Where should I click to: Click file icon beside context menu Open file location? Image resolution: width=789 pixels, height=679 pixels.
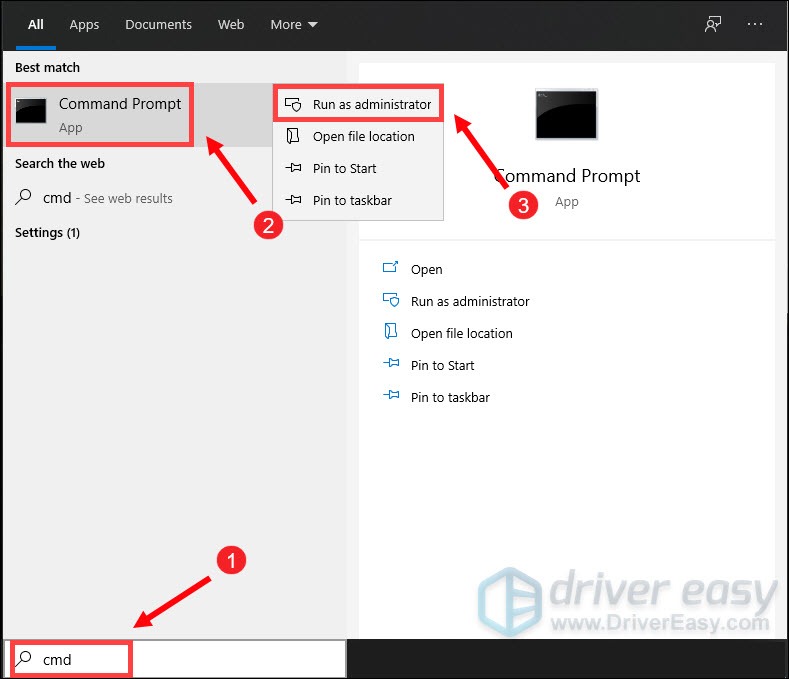click(292, 136)
